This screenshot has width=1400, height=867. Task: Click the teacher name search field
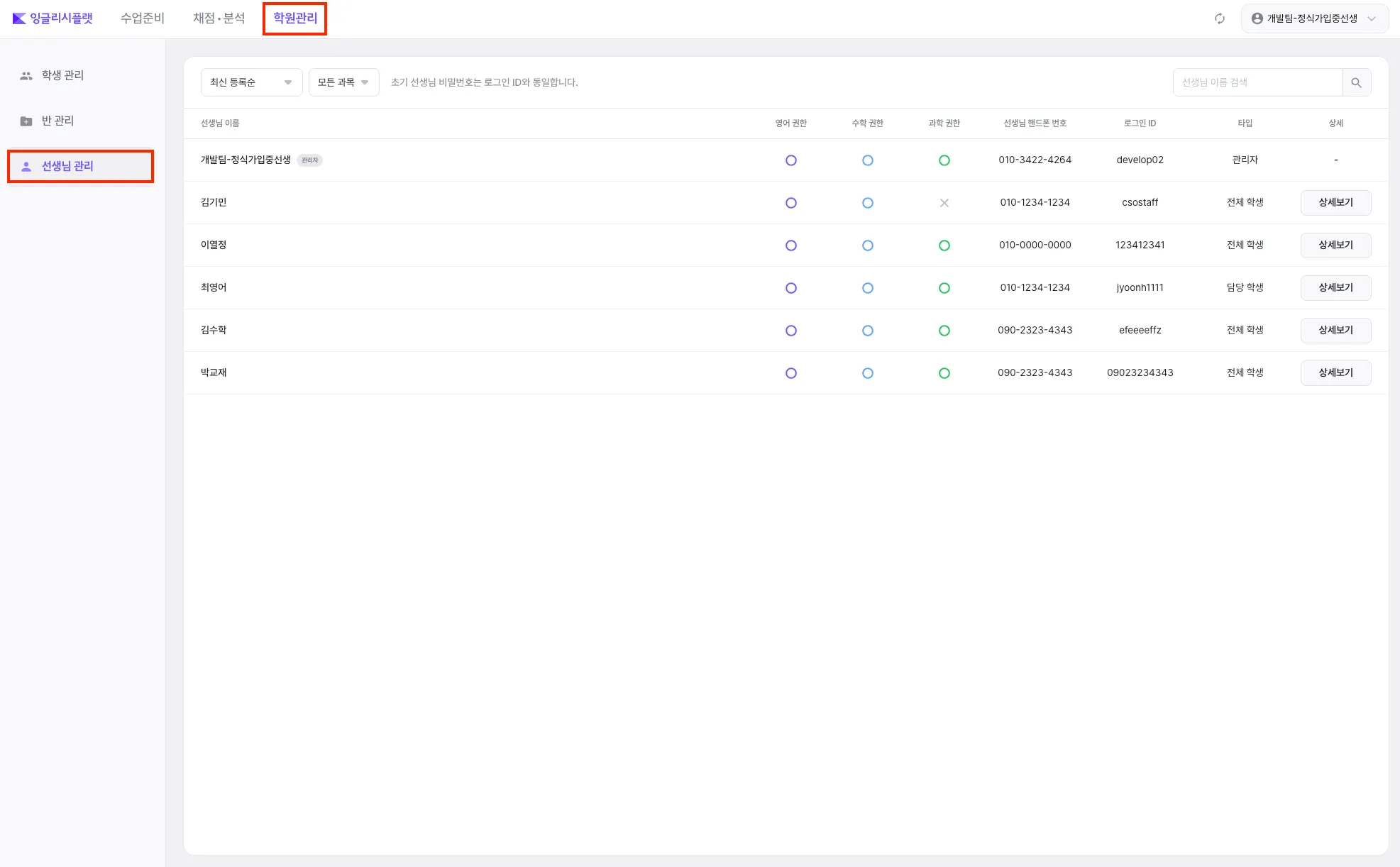pyautogui.click(x=1257, y=82)
